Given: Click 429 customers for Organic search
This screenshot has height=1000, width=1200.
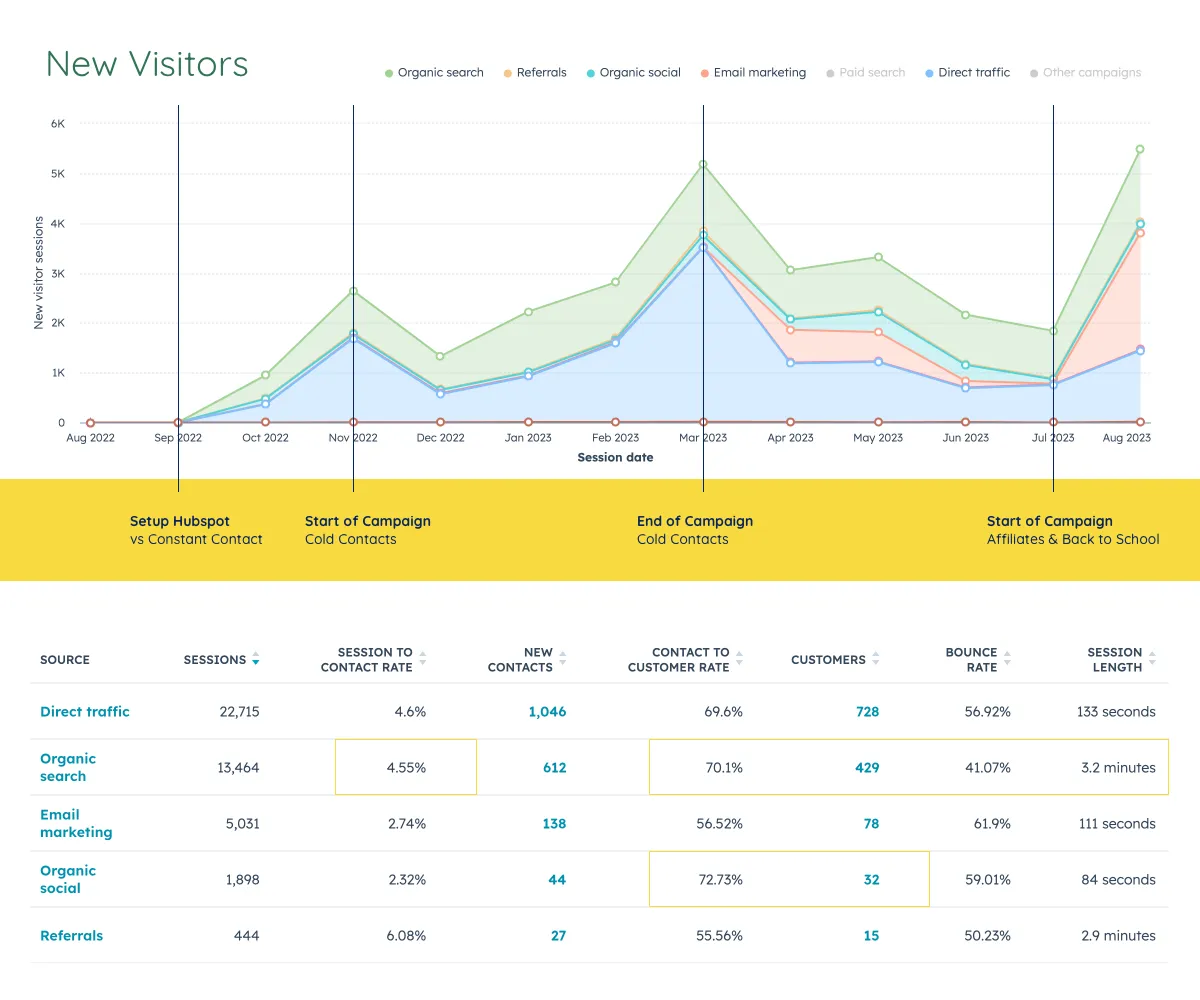Looking at the screenshot, I should pos(867,768).
